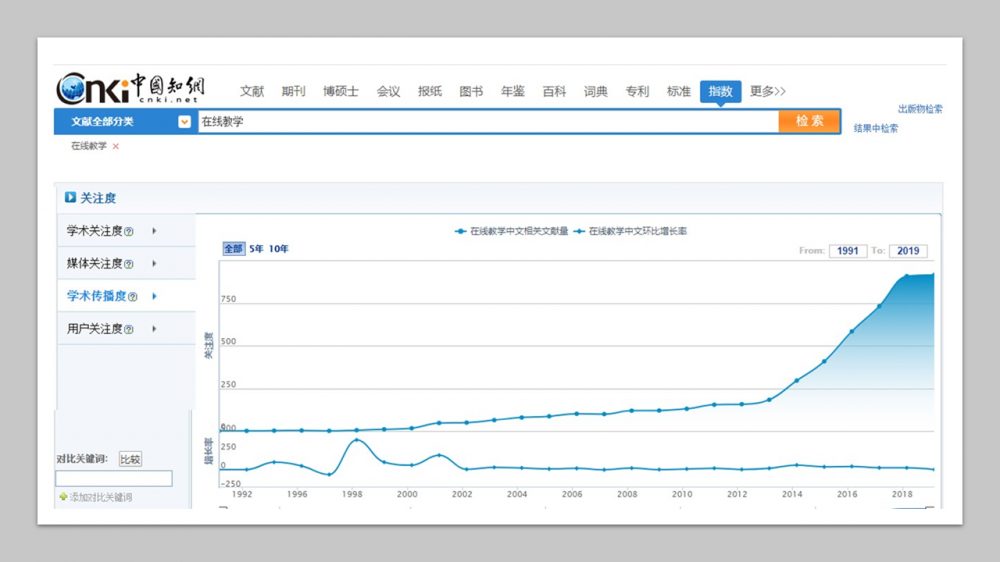Click the 比较 compare button
The width and height of the screenshot is (1000, 562).
pyautogui.click(x=130, y=460)
